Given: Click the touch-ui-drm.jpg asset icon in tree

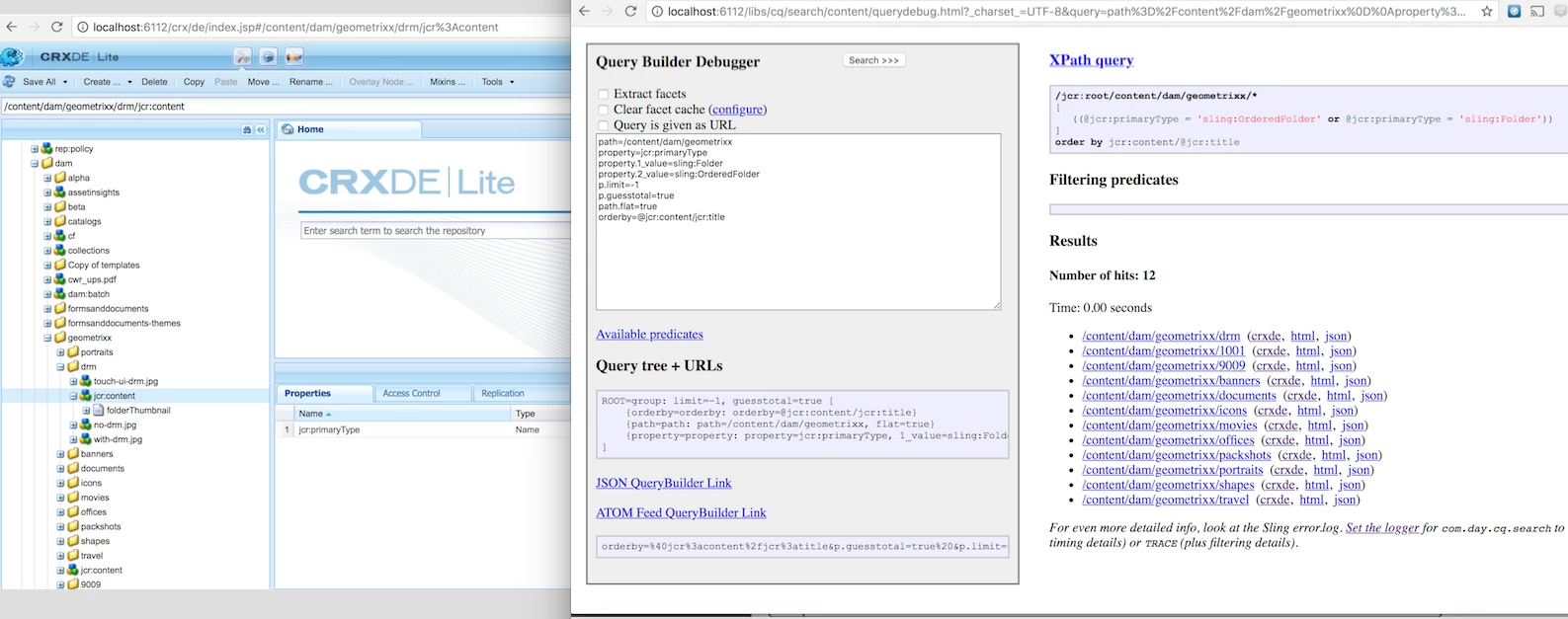Looking at the screenshot, I should 85,381.
